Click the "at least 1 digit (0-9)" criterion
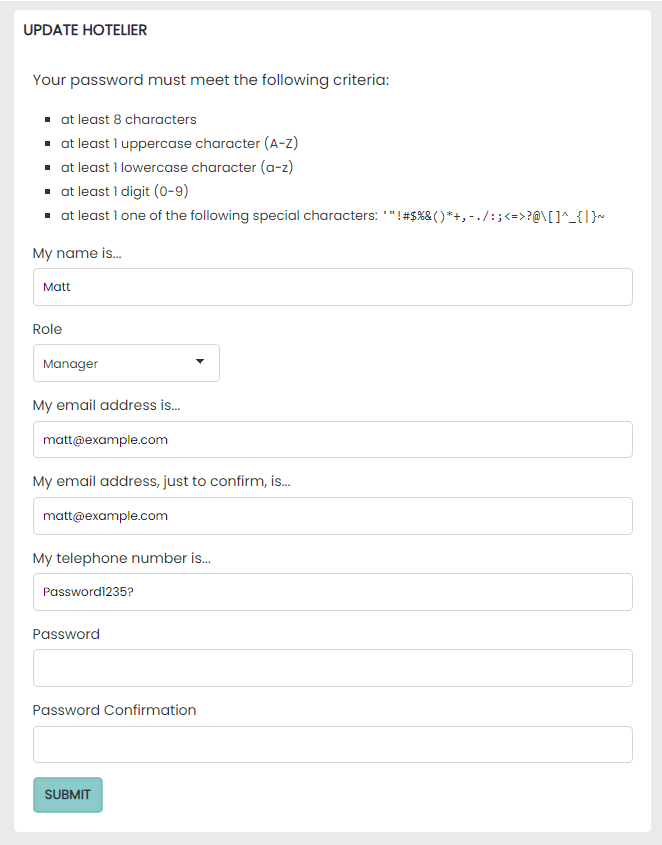 pos(124,191)
